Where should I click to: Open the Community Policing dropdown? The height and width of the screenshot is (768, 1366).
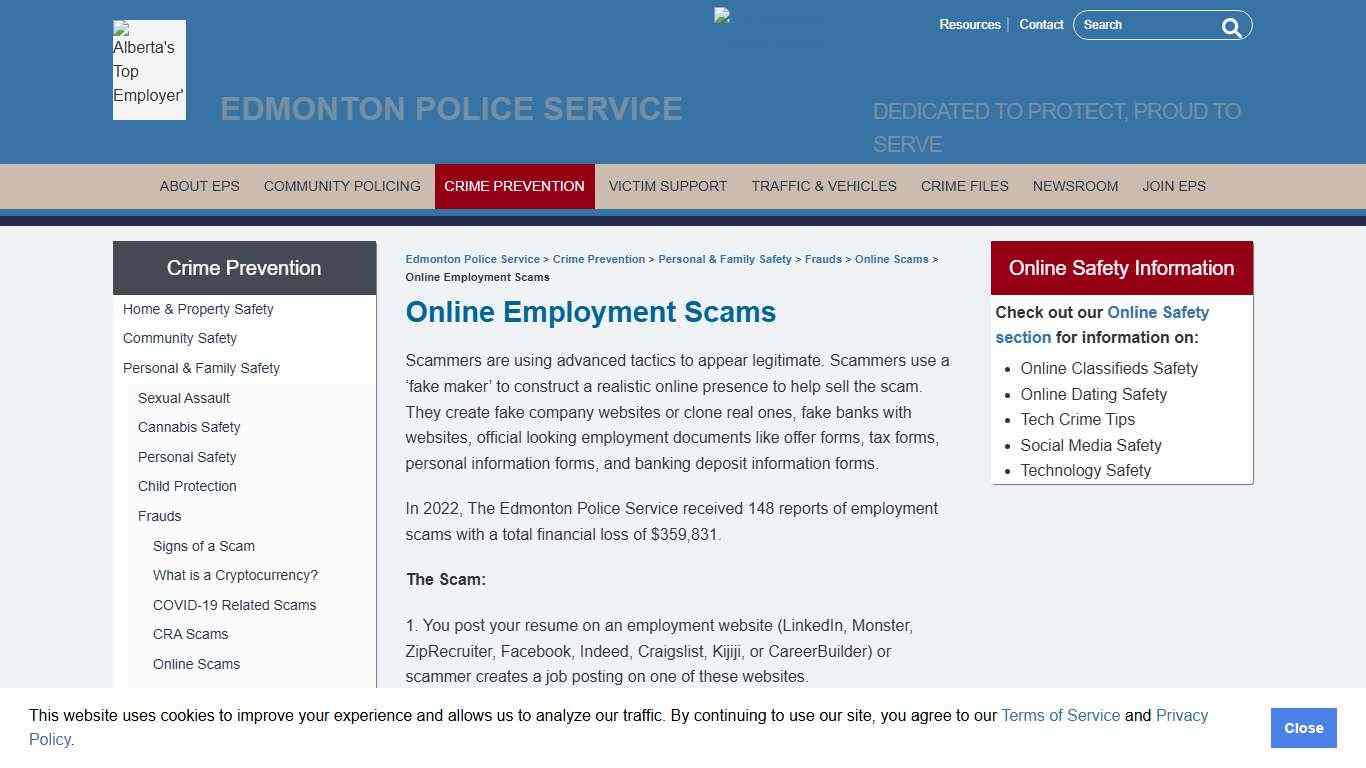[341, 186]
